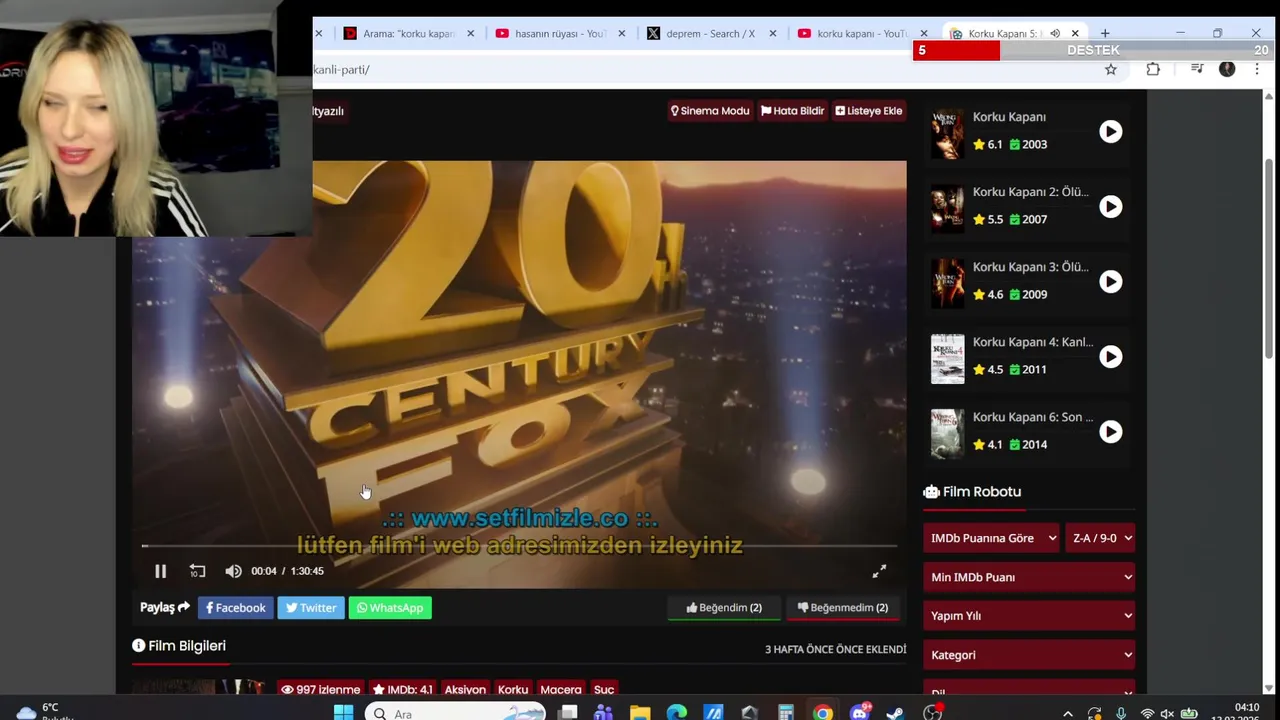The image size is (1280, 720).
Task: Open the Calculator from the taskbar
Action: tap(786, 713)
